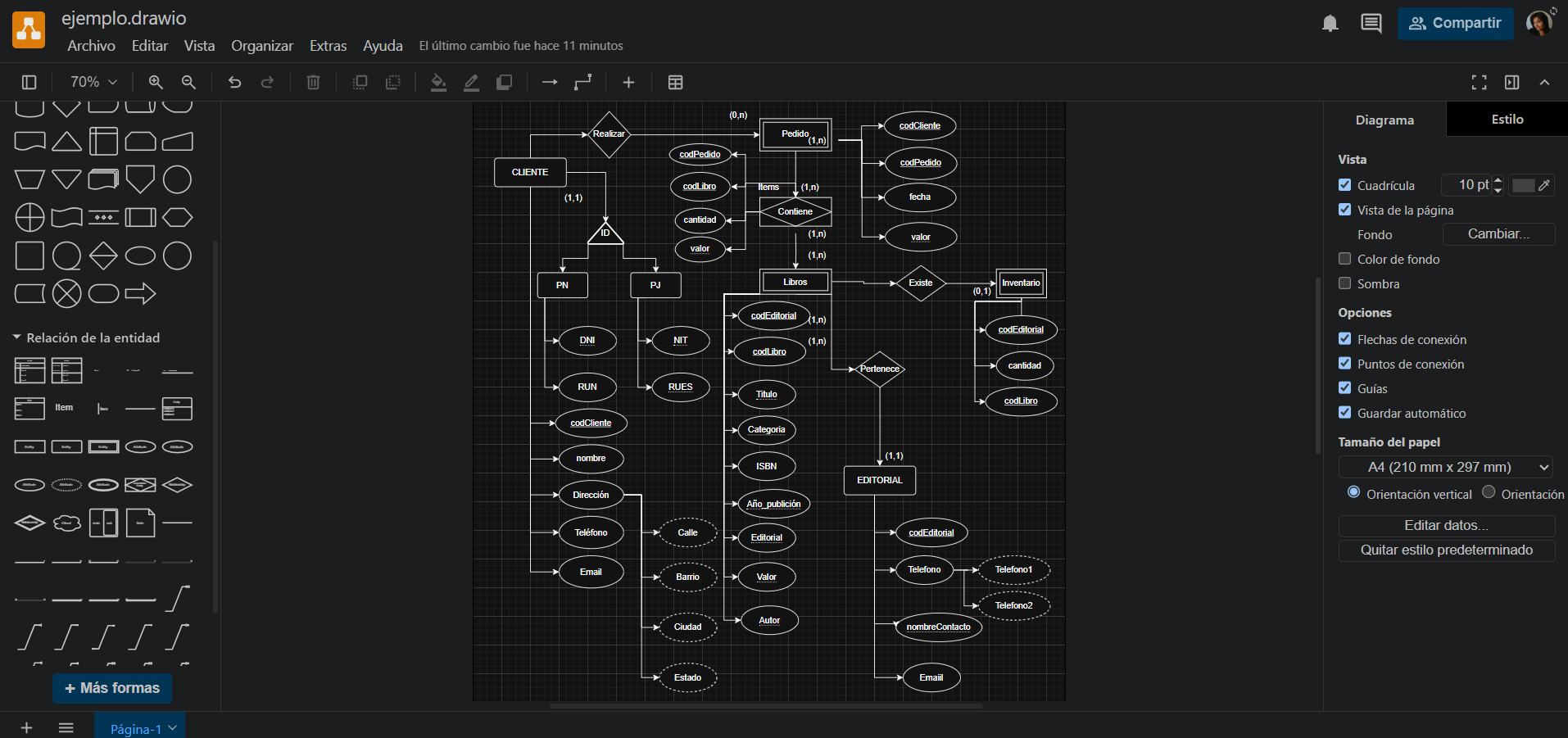Enable the Color de fondo checkbox
The height and width of the screenshot is (738, 1568).
(1344, 259)
